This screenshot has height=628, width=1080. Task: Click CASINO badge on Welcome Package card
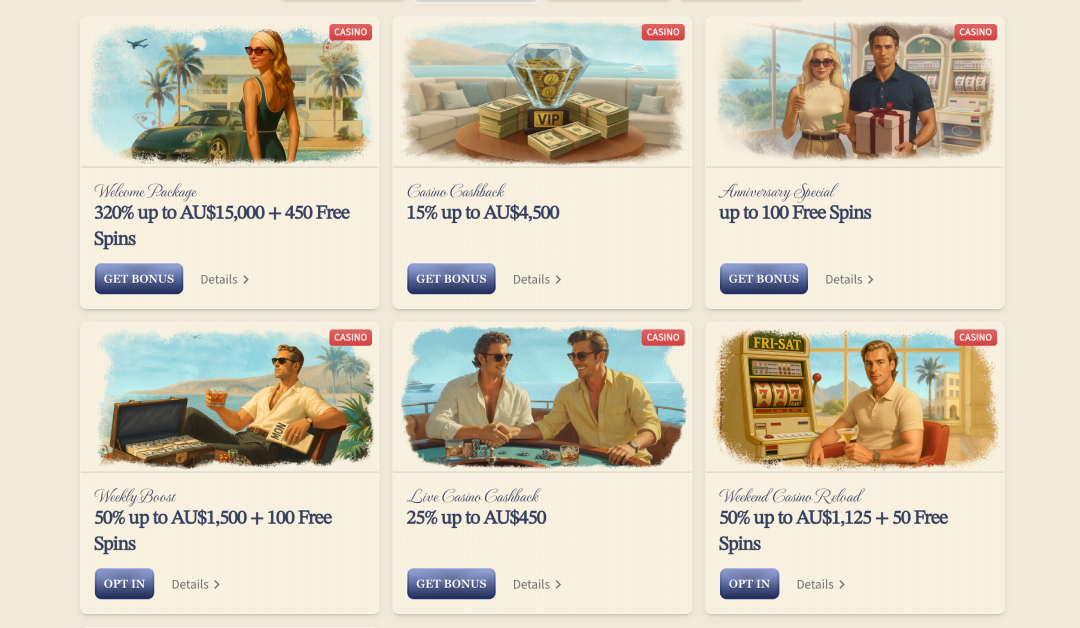tap(351, 32)
